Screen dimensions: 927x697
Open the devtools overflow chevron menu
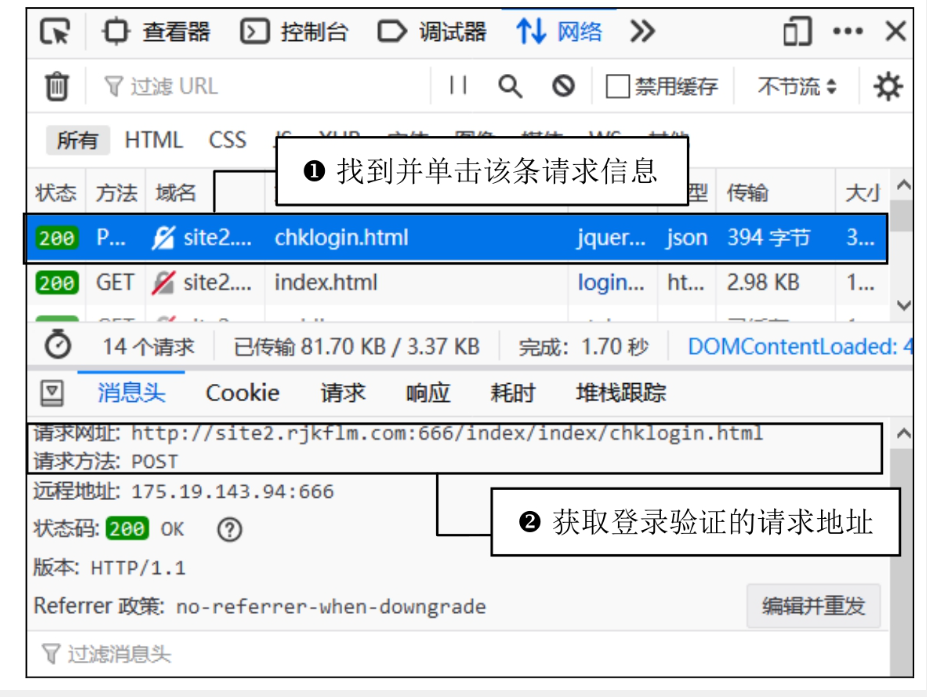pyautogui.click(x=641, y=31)
